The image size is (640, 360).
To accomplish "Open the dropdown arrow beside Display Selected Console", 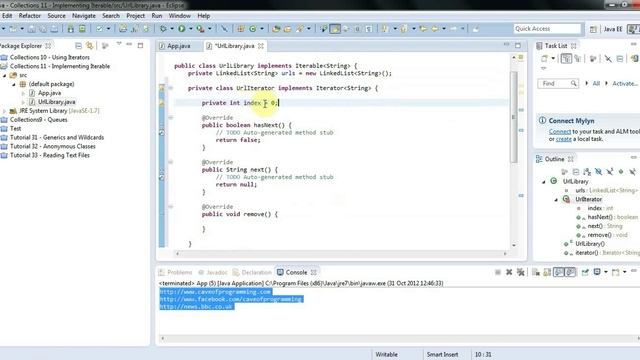I will [605, 272].
